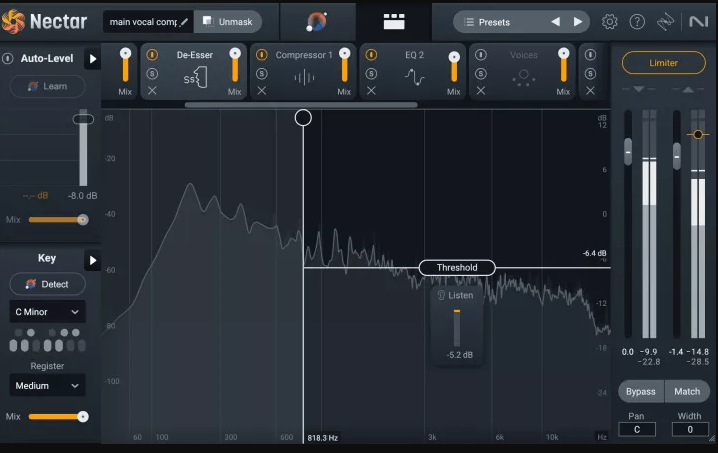Screen dimensions: 718x453
Task: Click the module chain horizontal scrollbar
Action: click(301, 105)
